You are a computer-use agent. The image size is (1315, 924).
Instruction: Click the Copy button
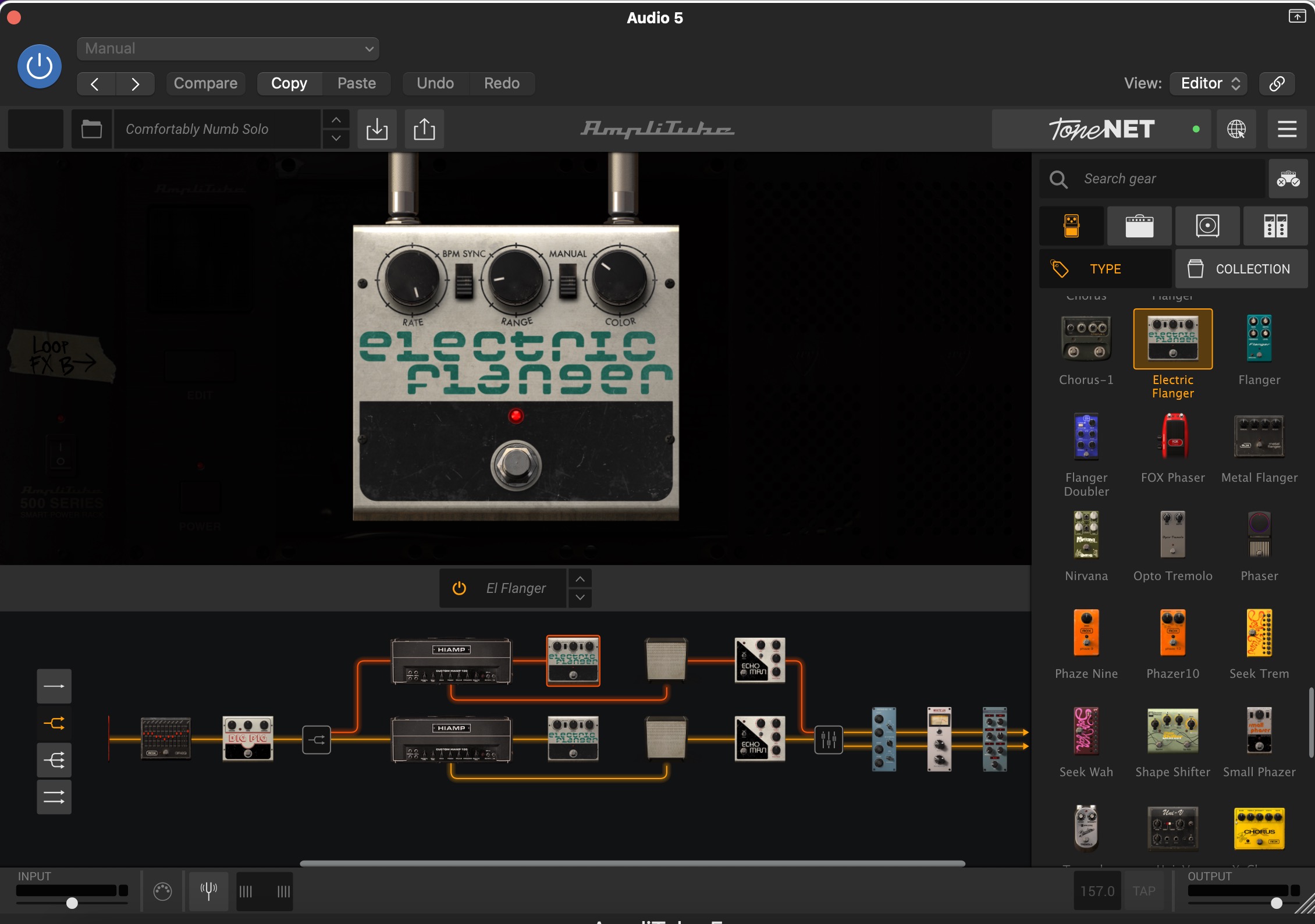coord(289,84)
